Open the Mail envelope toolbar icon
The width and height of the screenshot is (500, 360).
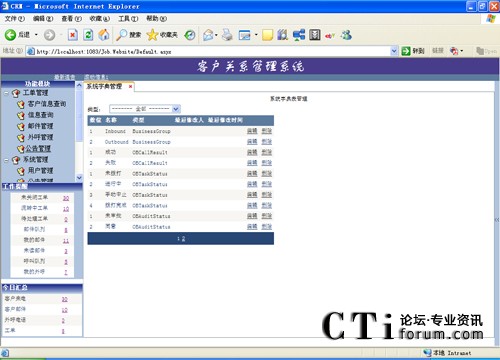click(x=208, y=35)
